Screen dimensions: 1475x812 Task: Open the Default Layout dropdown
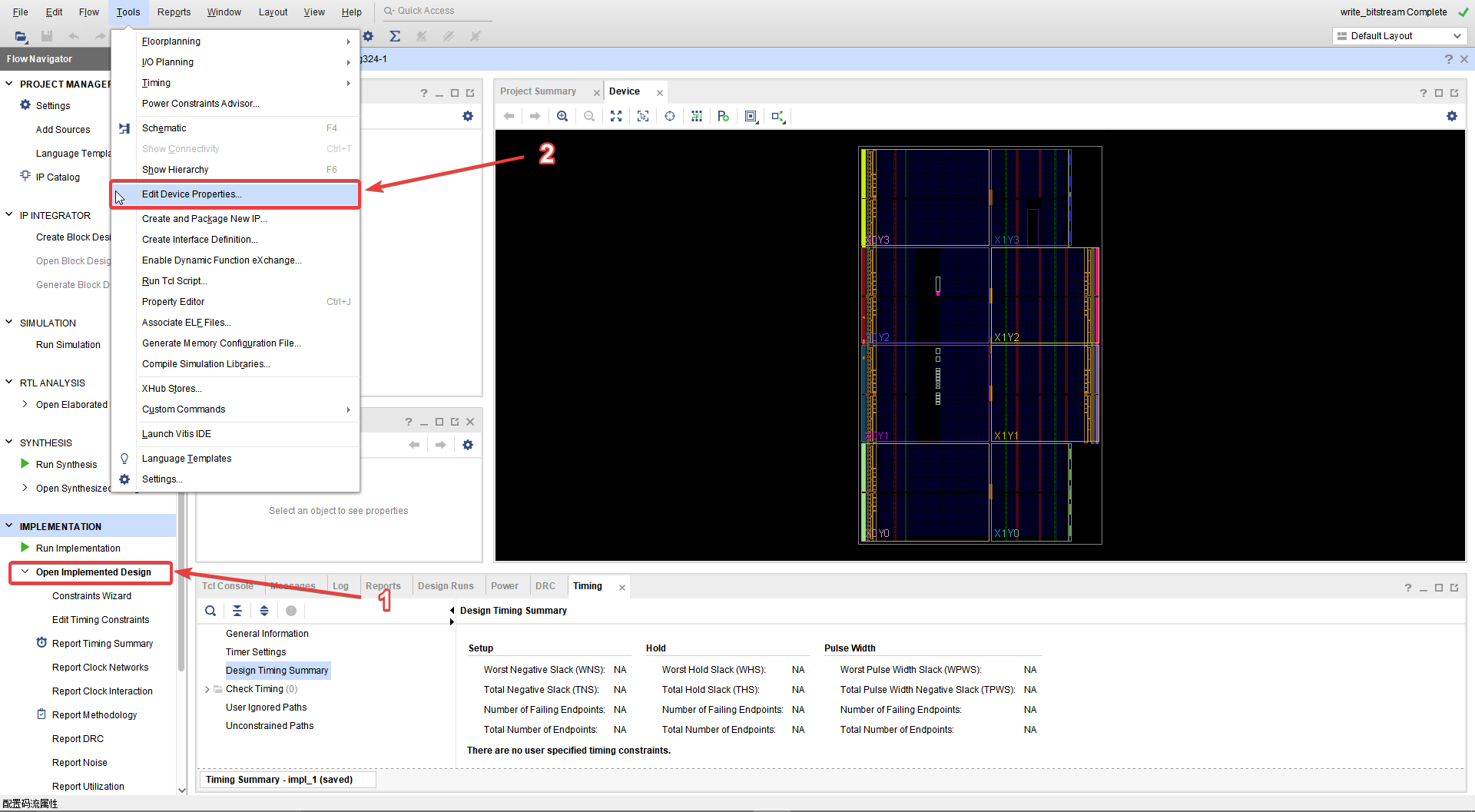(x=1398, y=35)
